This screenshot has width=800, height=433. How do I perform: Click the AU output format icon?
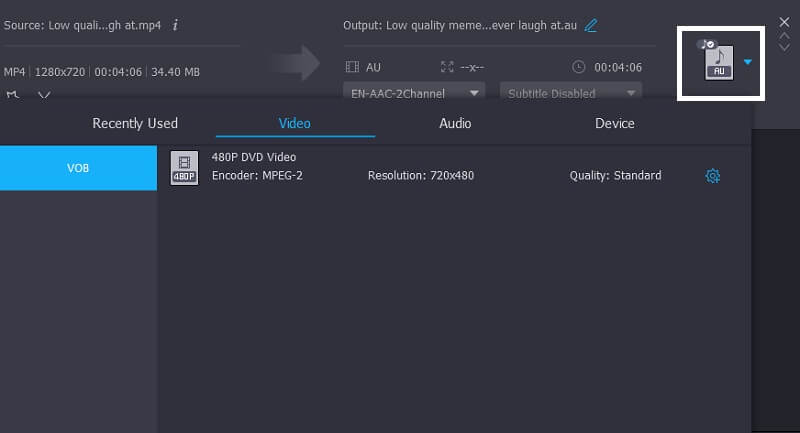(x=719, y=61)
